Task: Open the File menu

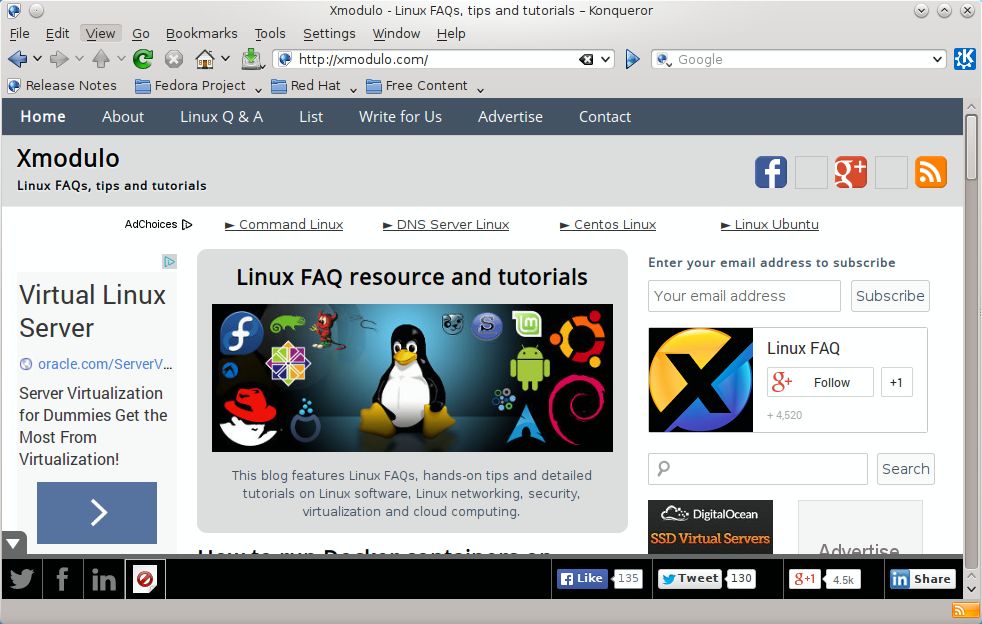Action: click(x=19, y=33)
